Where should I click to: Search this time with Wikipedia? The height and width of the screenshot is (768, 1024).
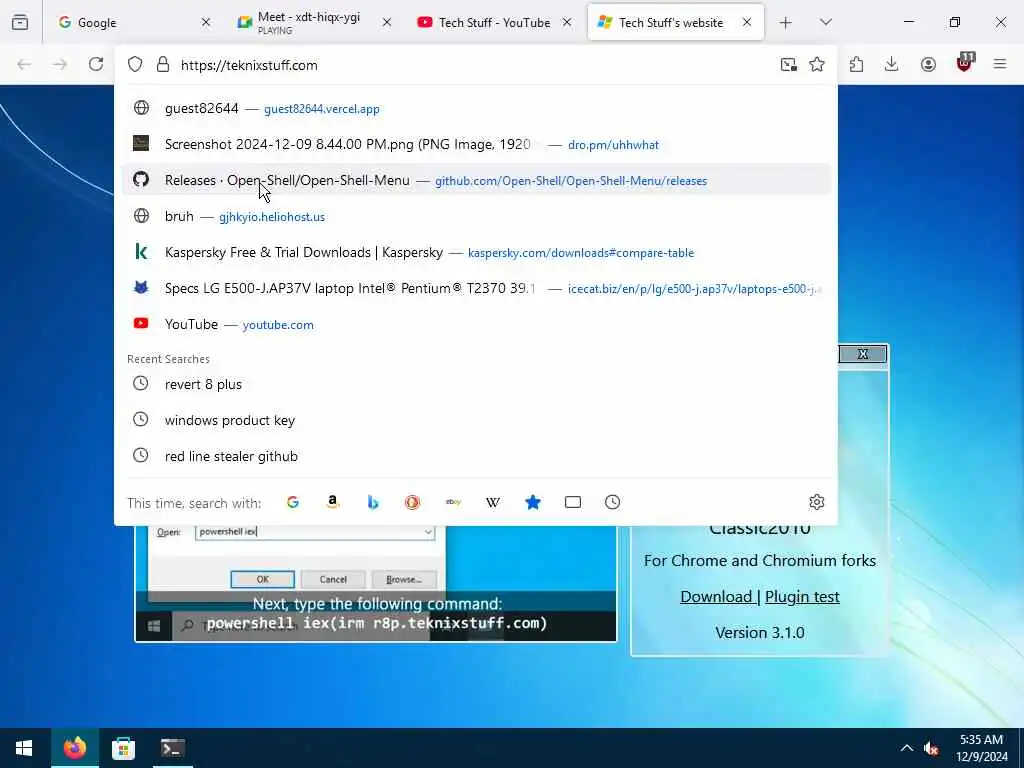(x=493, y=502)
